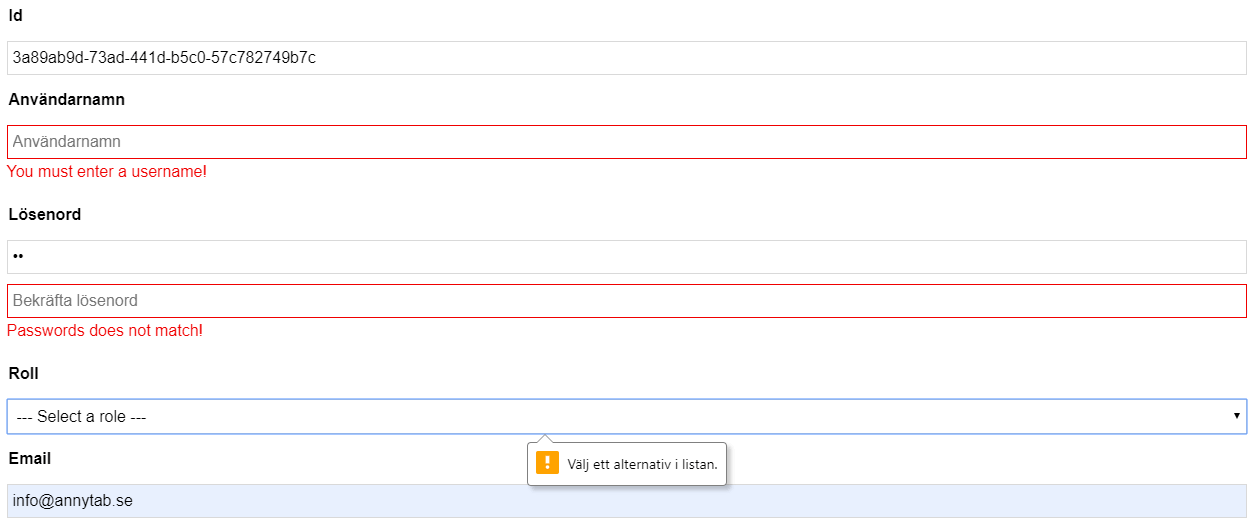Click the username required error message
Screen dimensions: 1255x528
107,172
